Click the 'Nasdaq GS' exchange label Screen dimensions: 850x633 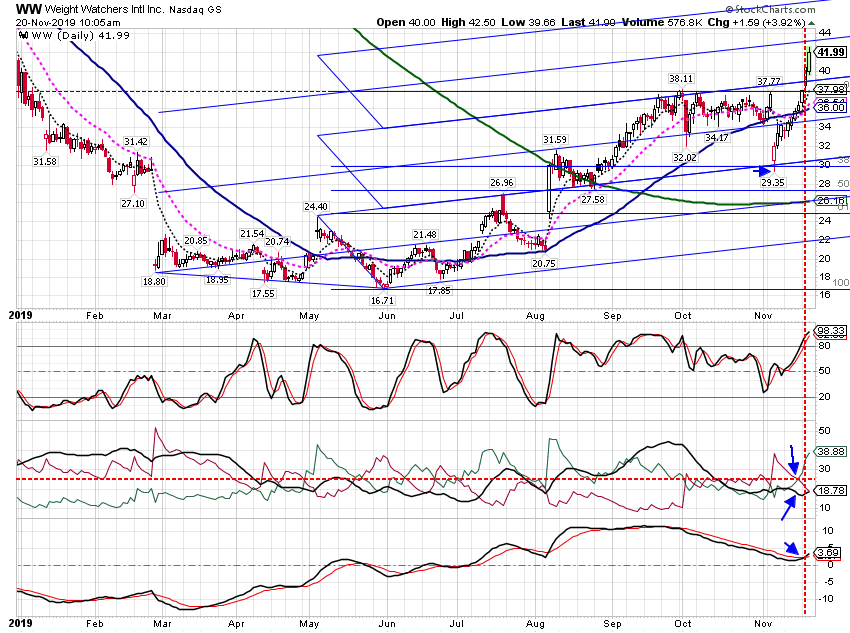[195, 10]
